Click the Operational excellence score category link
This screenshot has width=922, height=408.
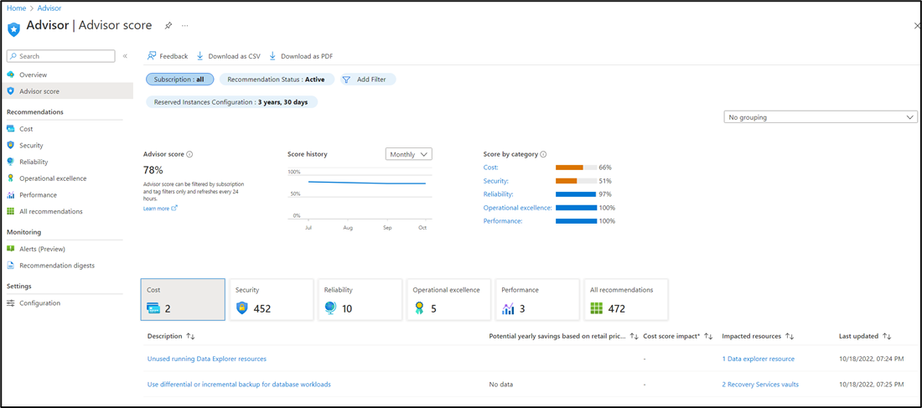517,208
